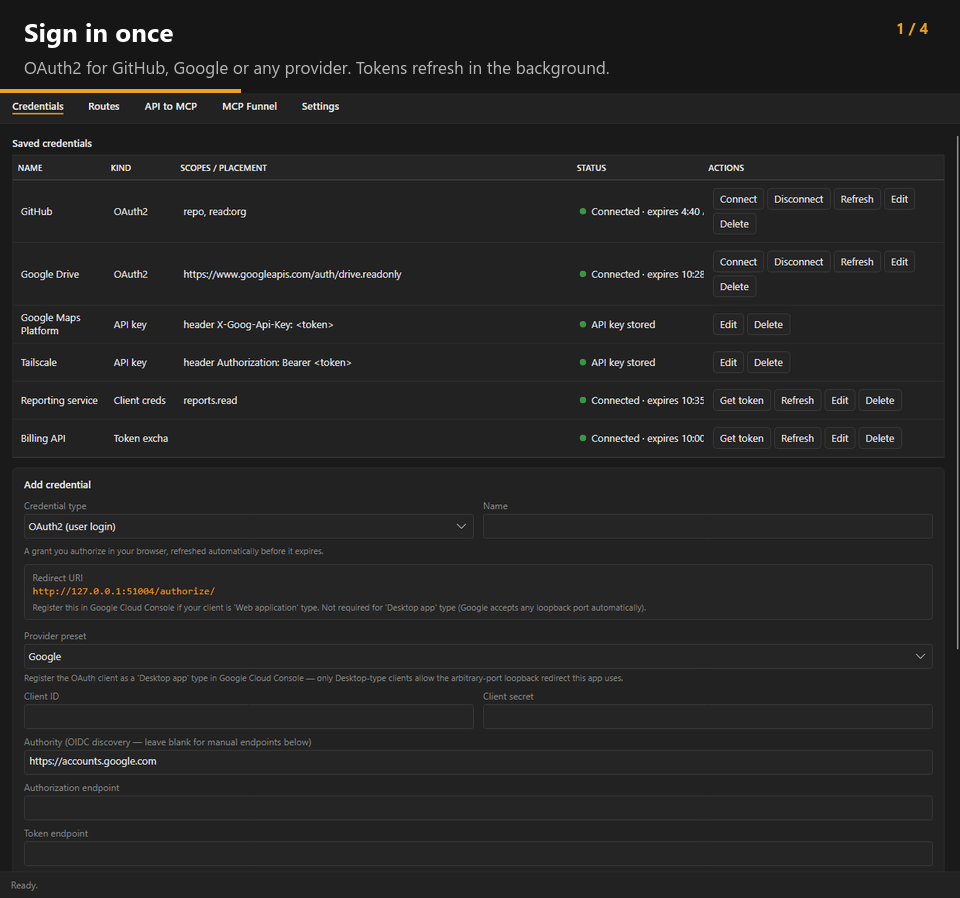Click the STATUS column header

coord(591,168)
